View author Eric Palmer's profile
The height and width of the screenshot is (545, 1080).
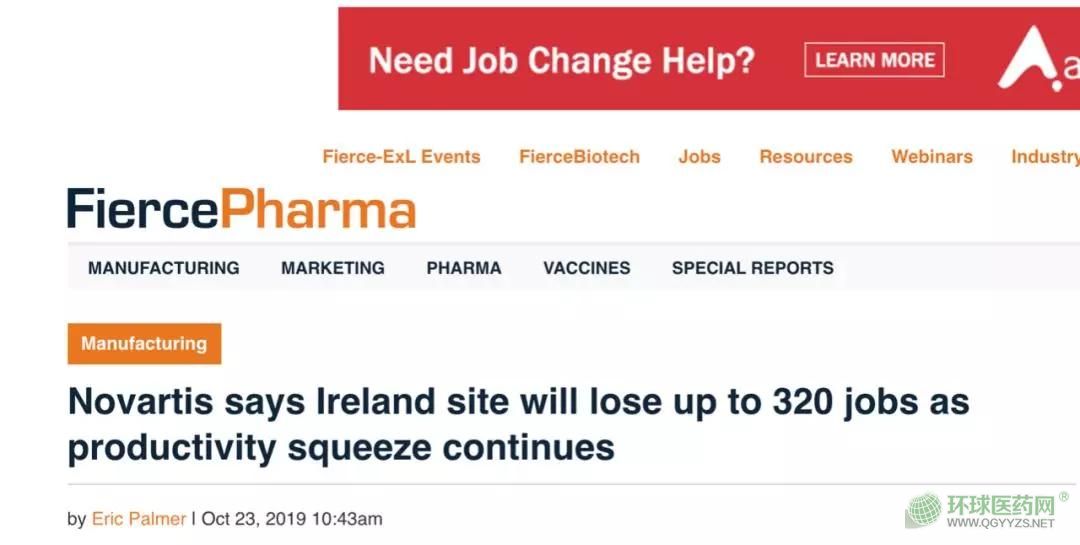(139, 519)
